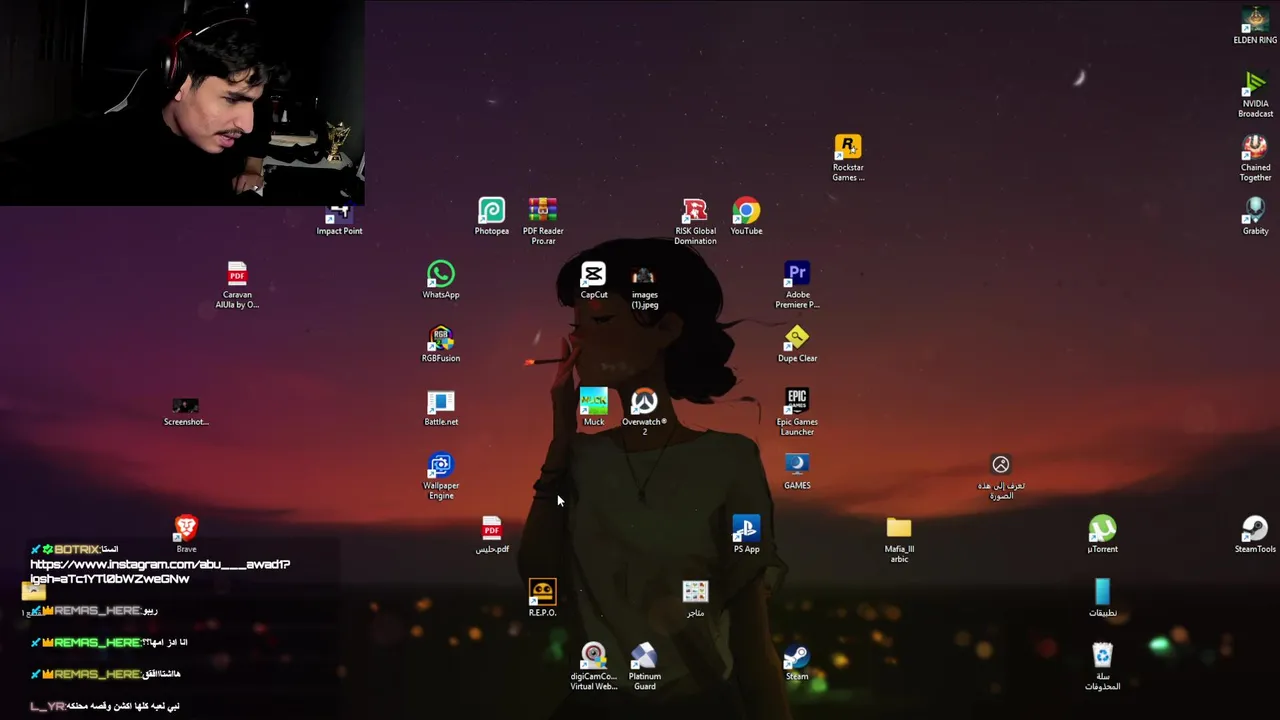
Task: Open SteamTools desktop shortcut
Action: (1255, 534)
